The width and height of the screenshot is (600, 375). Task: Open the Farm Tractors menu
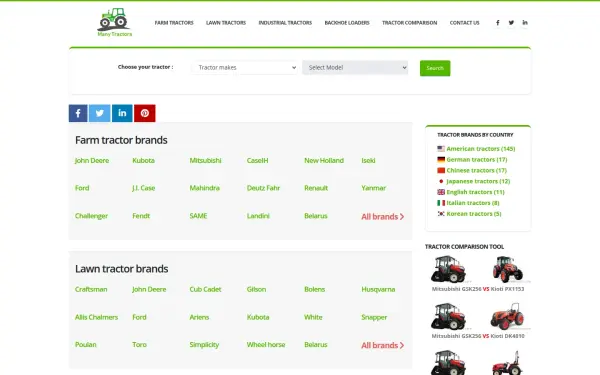click(x=174, y=23)
